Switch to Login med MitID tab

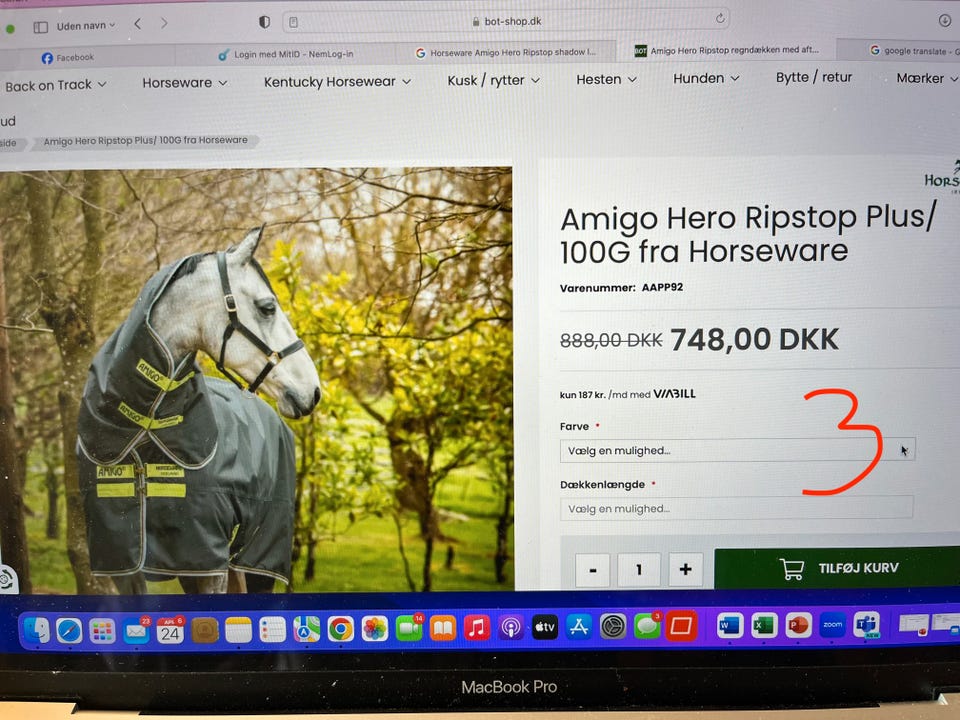pos(287,54)
